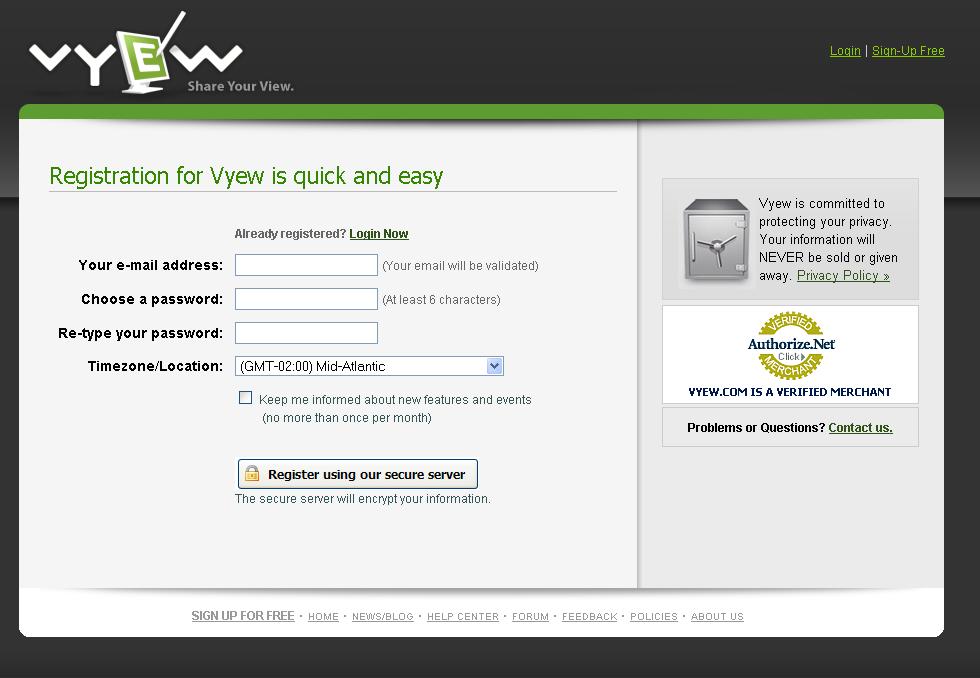Open the Timezone/Location dropdown
The width and height of the screenshot is (980, 678).
click(369, 366)
